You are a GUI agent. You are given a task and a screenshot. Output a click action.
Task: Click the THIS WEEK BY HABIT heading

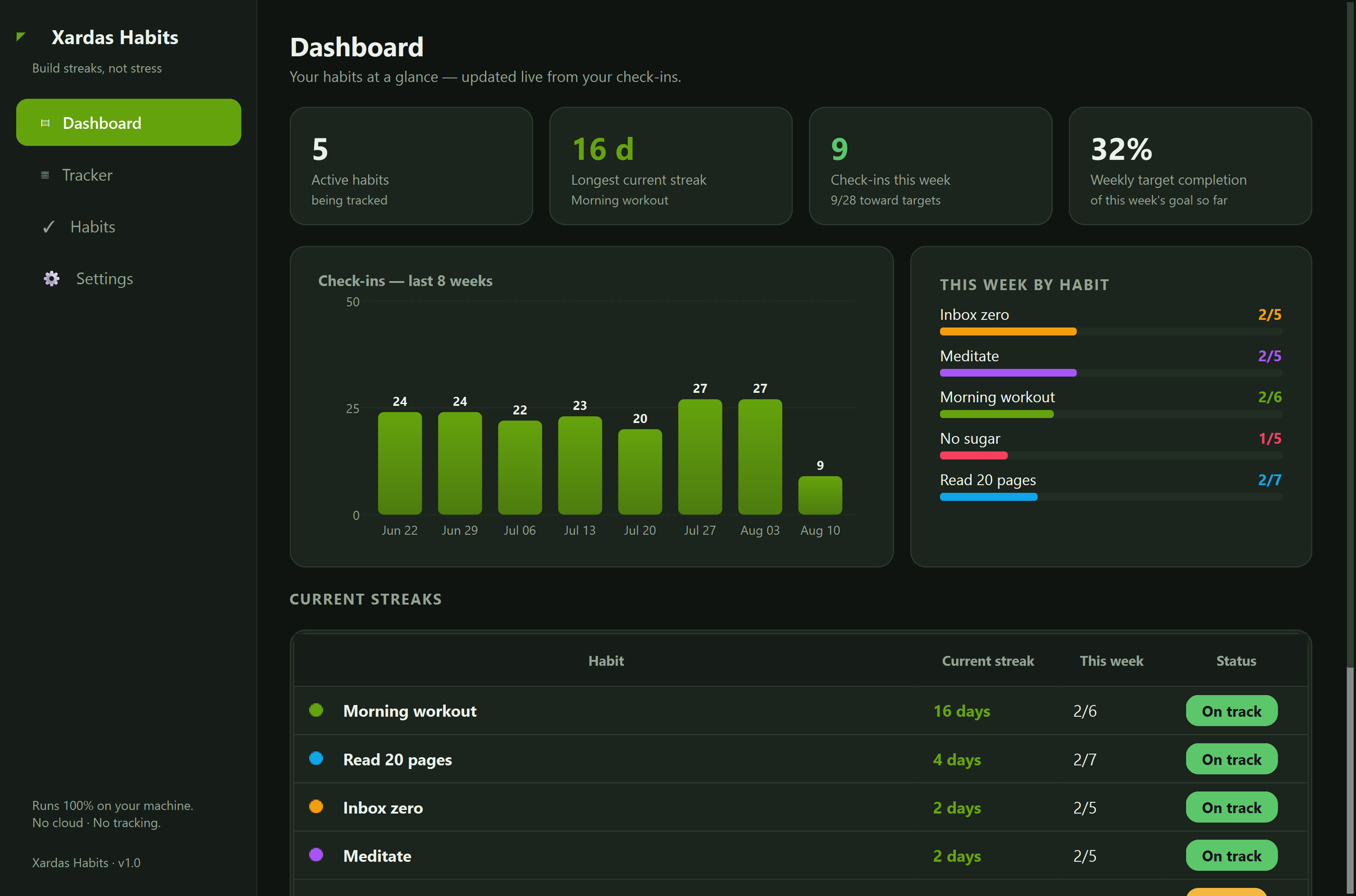pos(1024,285)
